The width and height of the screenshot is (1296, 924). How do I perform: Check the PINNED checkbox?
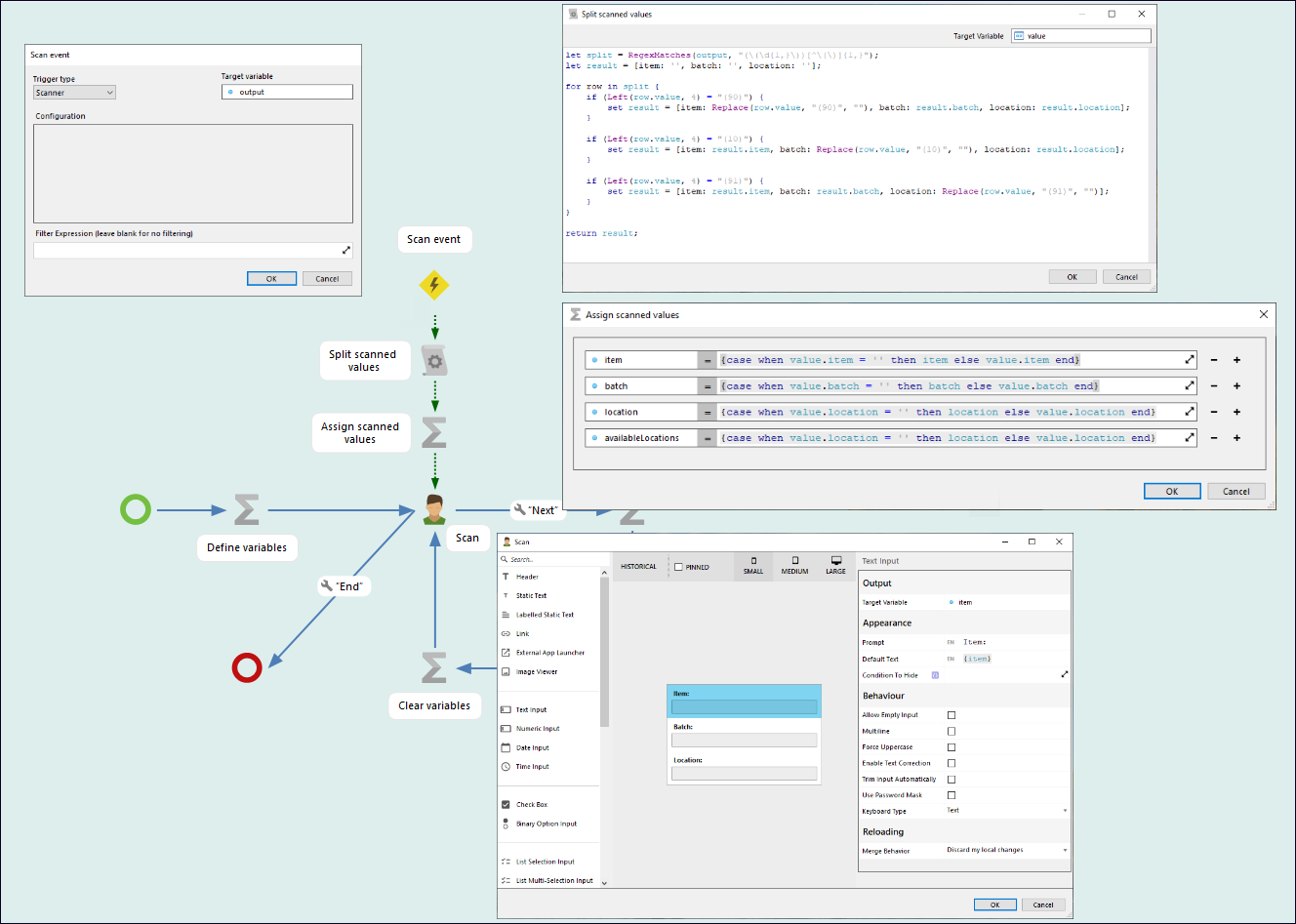click(x=679, y=567)
